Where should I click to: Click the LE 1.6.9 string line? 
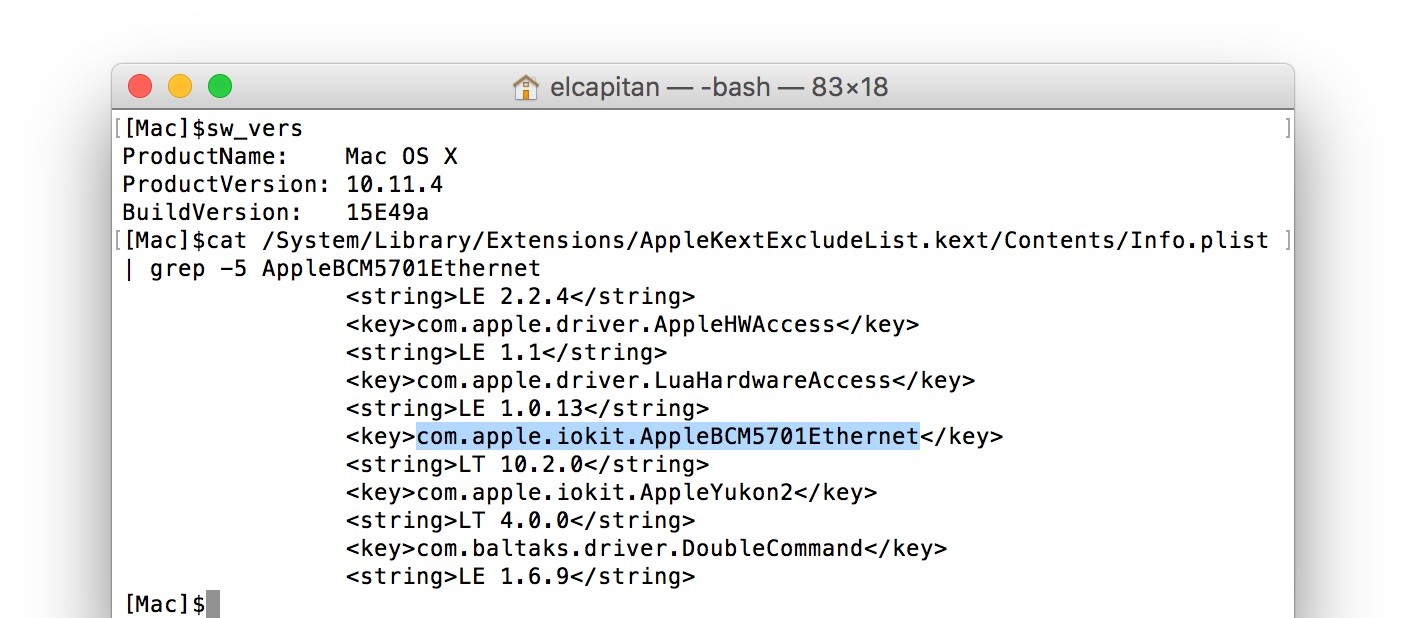[520, 576]
